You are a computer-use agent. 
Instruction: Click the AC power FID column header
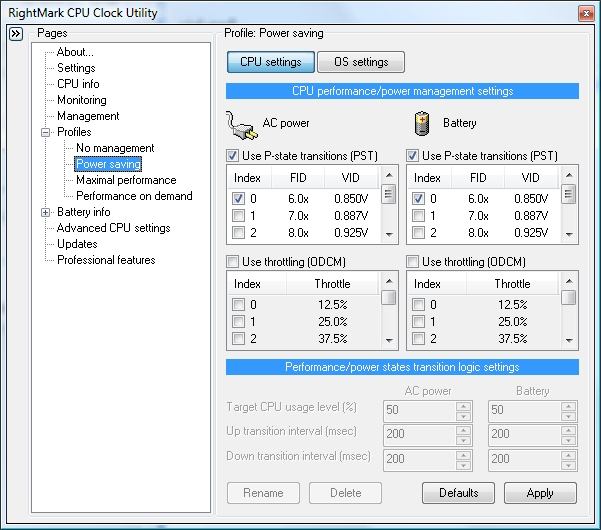tap(298, 178)
